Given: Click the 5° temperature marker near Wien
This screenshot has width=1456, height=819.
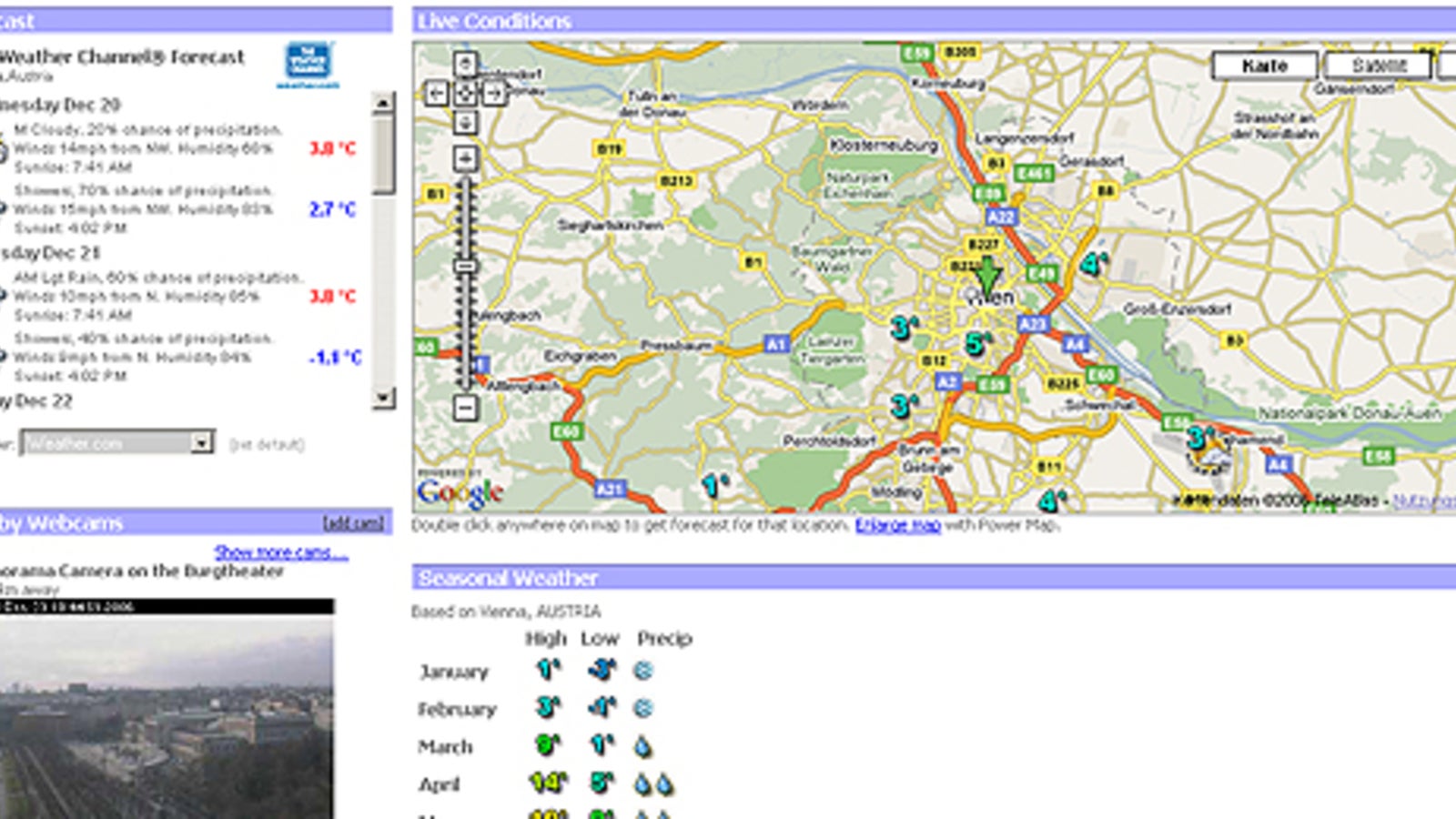Looking at the screenshot, I should point(976,344).
